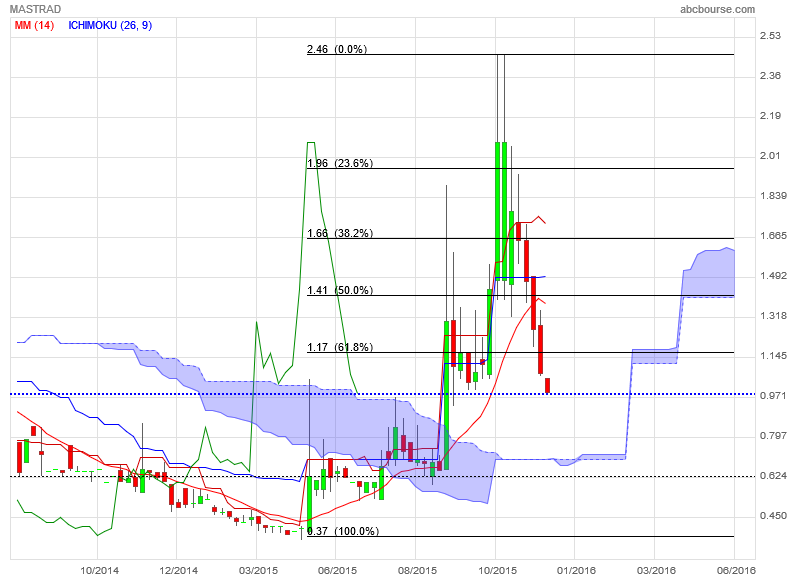The height and width of the screenshot is (580, 800).
Task: Click the 06/2015 date label
Action: [x=337, y=570]
